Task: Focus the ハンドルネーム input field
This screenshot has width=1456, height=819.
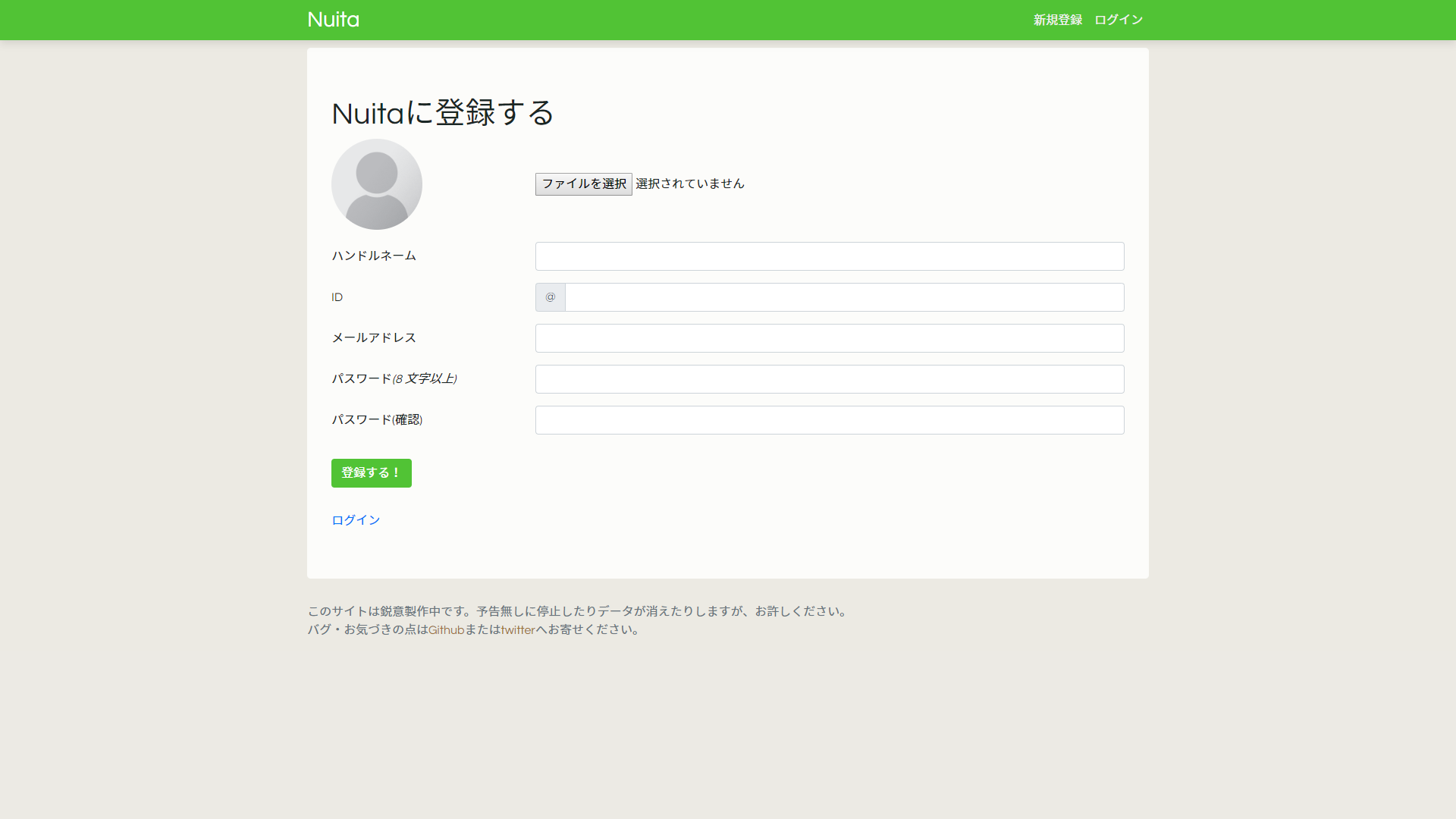Action: (830, 256)
